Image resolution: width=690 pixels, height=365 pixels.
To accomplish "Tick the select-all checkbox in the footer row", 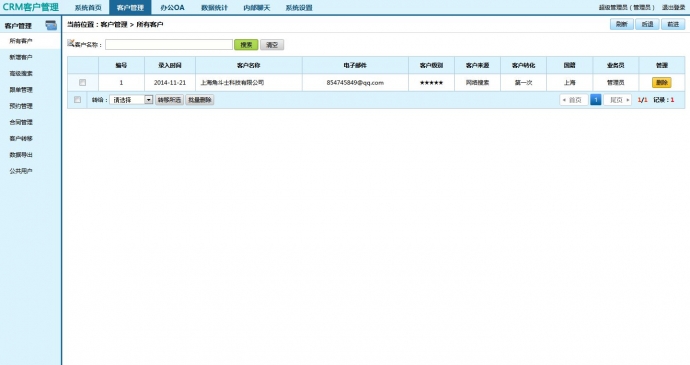I will click(x=77, y=100).
